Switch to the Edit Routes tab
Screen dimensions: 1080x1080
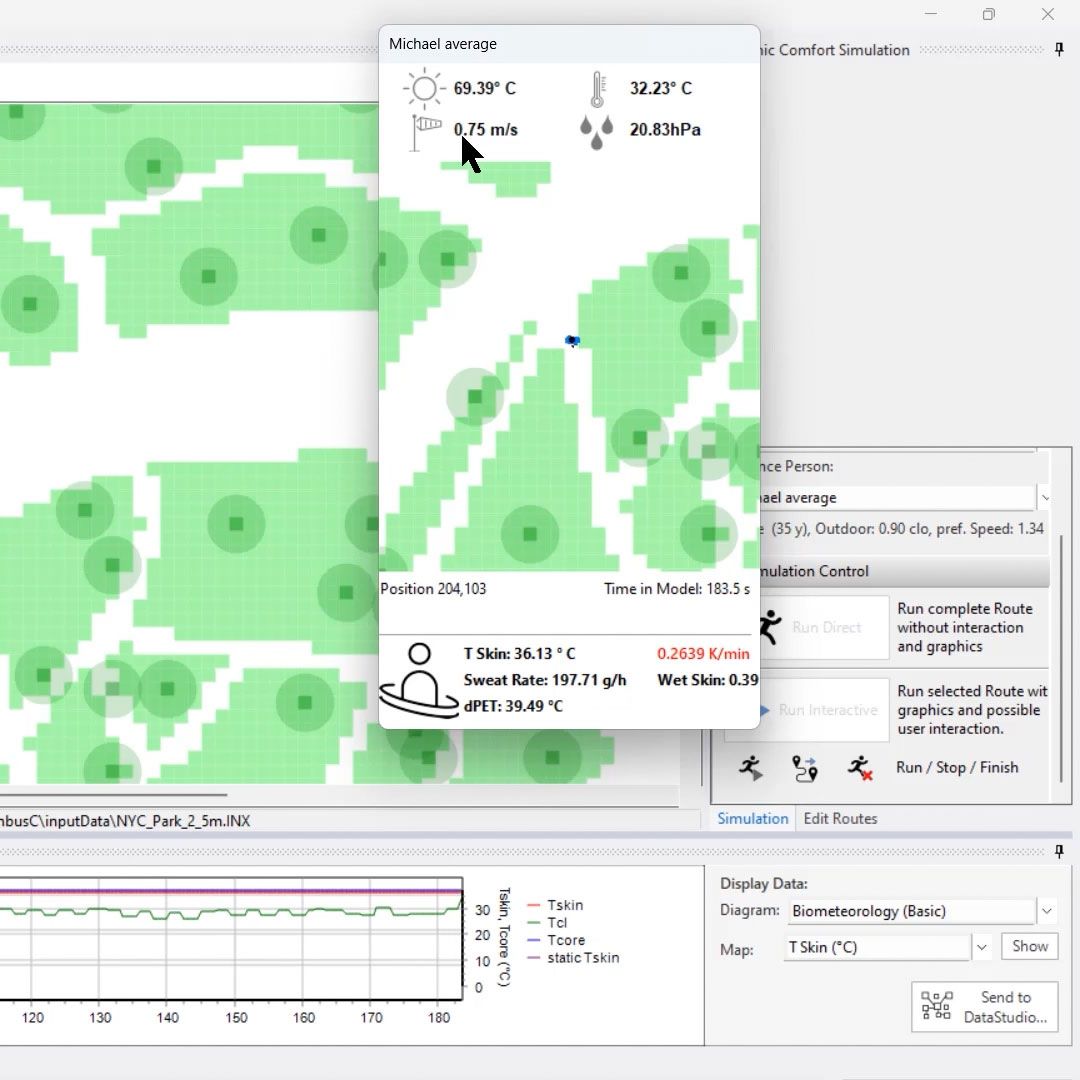point(840,818)
